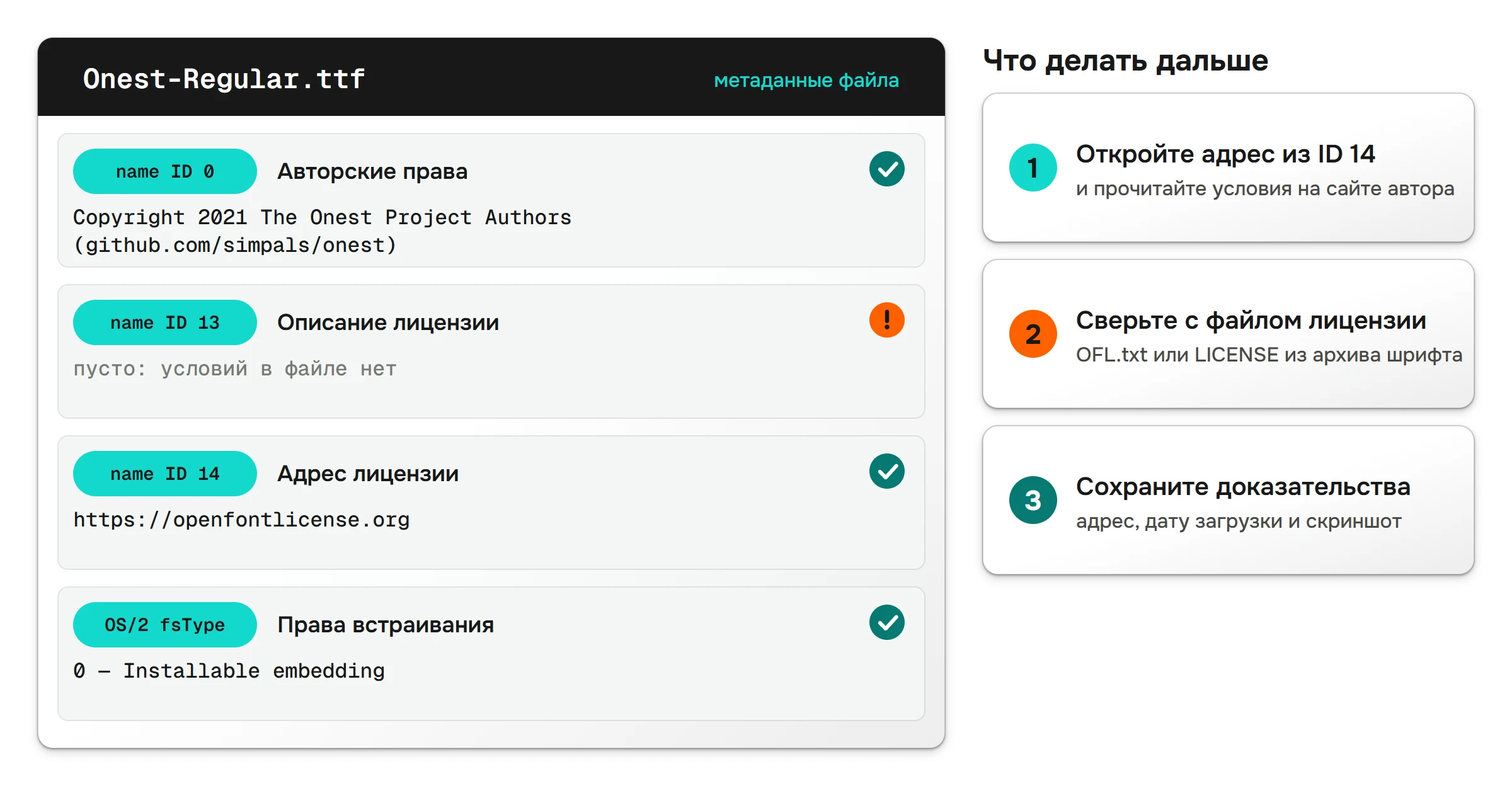The image size is (1512, 786).
Task: Click the Авторские права title
Action: click(372, 171)
